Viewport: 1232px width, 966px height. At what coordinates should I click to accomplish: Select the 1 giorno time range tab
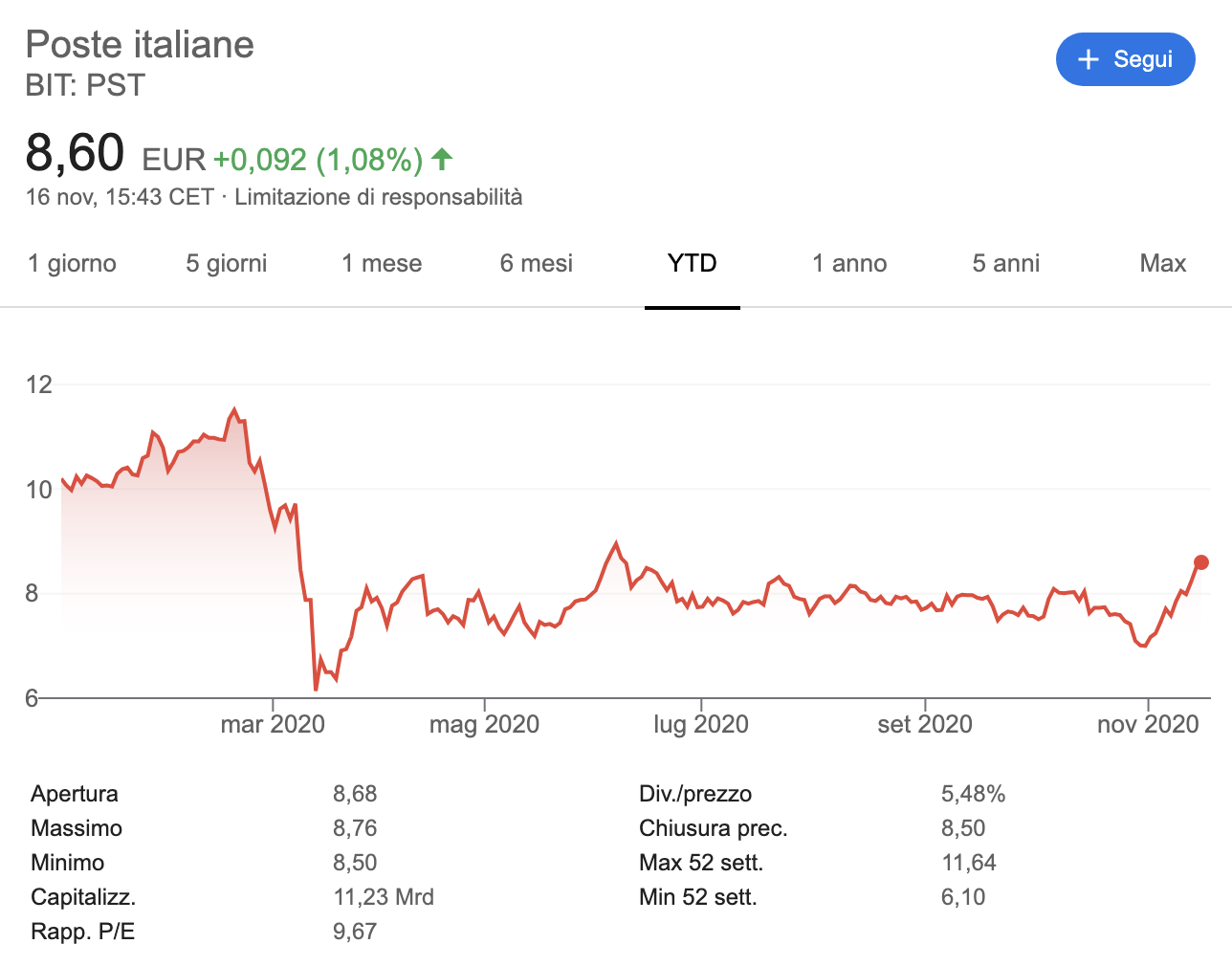[x=72, y=263]
